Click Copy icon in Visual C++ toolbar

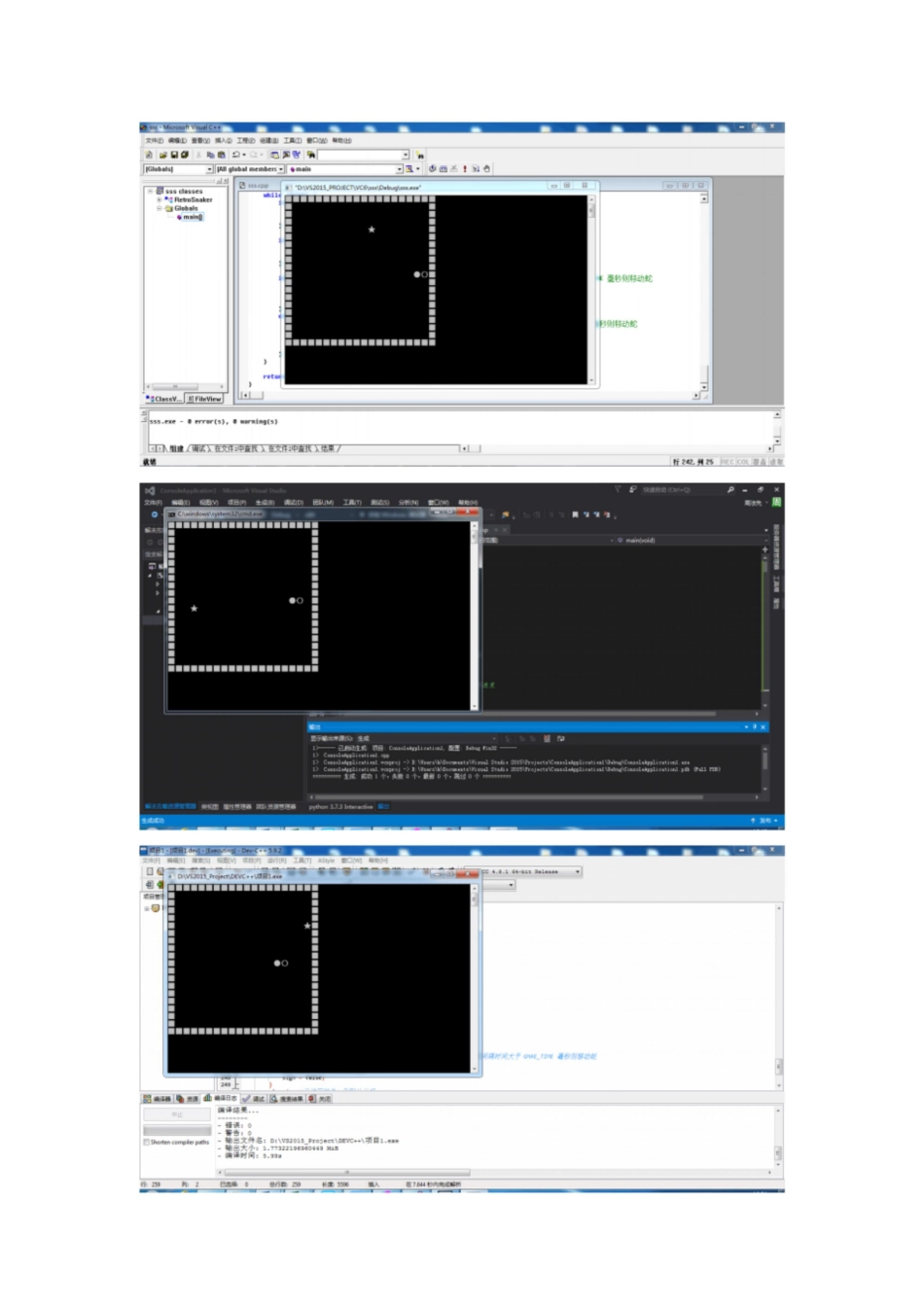click(210, 155)
